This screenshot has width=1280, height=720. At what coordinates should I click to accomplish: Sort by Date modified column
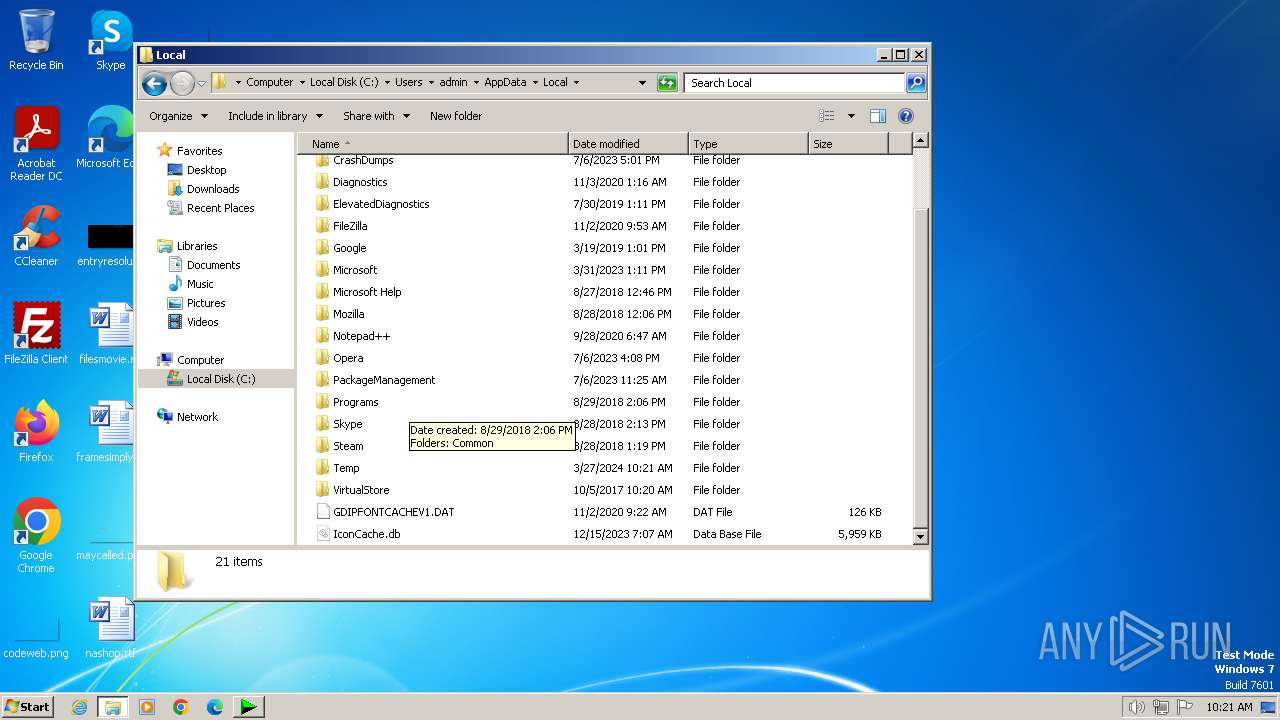click(628, 144)
